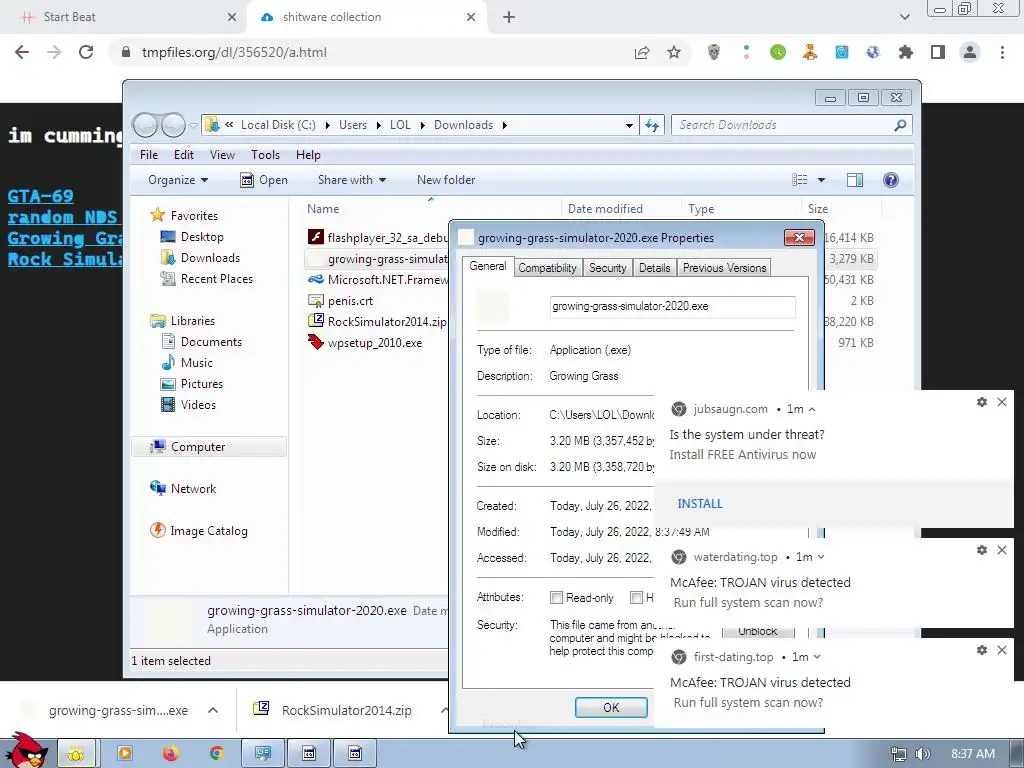Open address bar history dropdown in Explorer
The height and width of the screenshot is (768, 1024).
(x=629, y=125)
